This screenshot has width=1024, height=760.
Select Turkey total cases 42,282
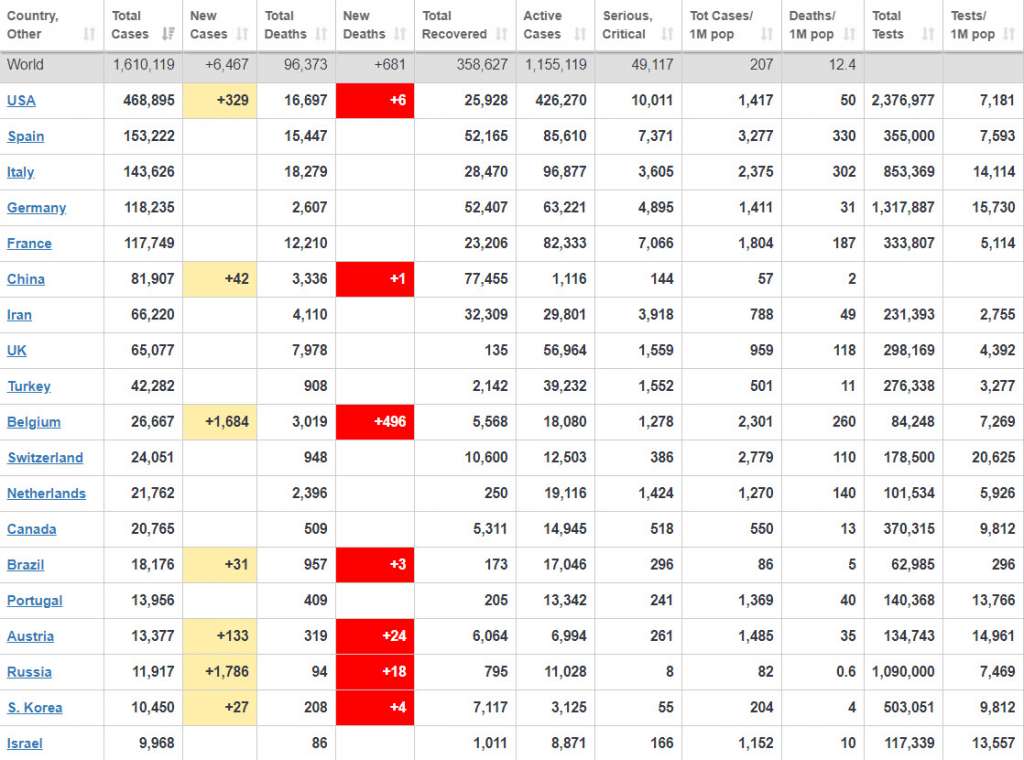[153, 386]
